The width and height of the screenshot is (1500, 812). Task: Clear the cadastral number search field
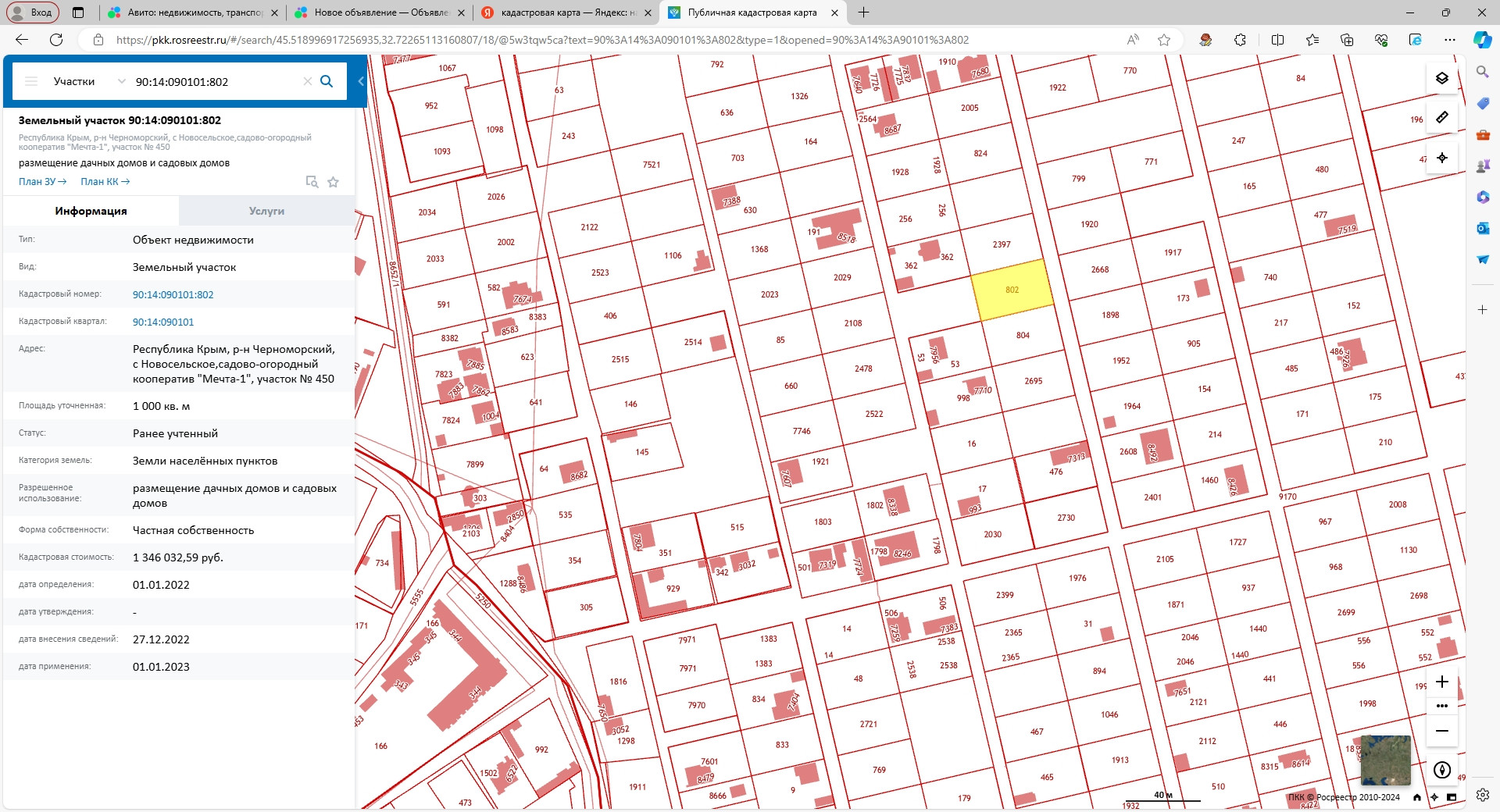coord(307,81)
